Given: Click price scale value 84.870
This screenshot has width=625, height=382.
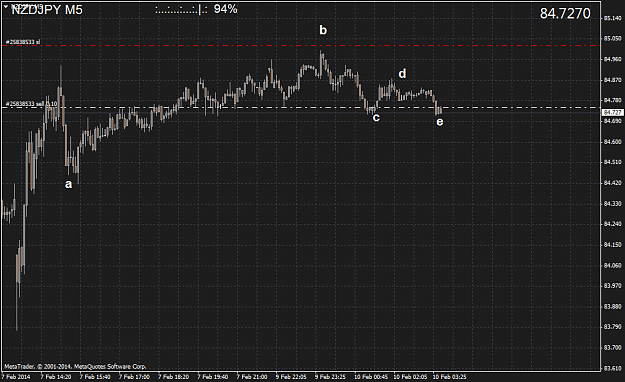Looking at the screenshot, I should click(613, 80).
